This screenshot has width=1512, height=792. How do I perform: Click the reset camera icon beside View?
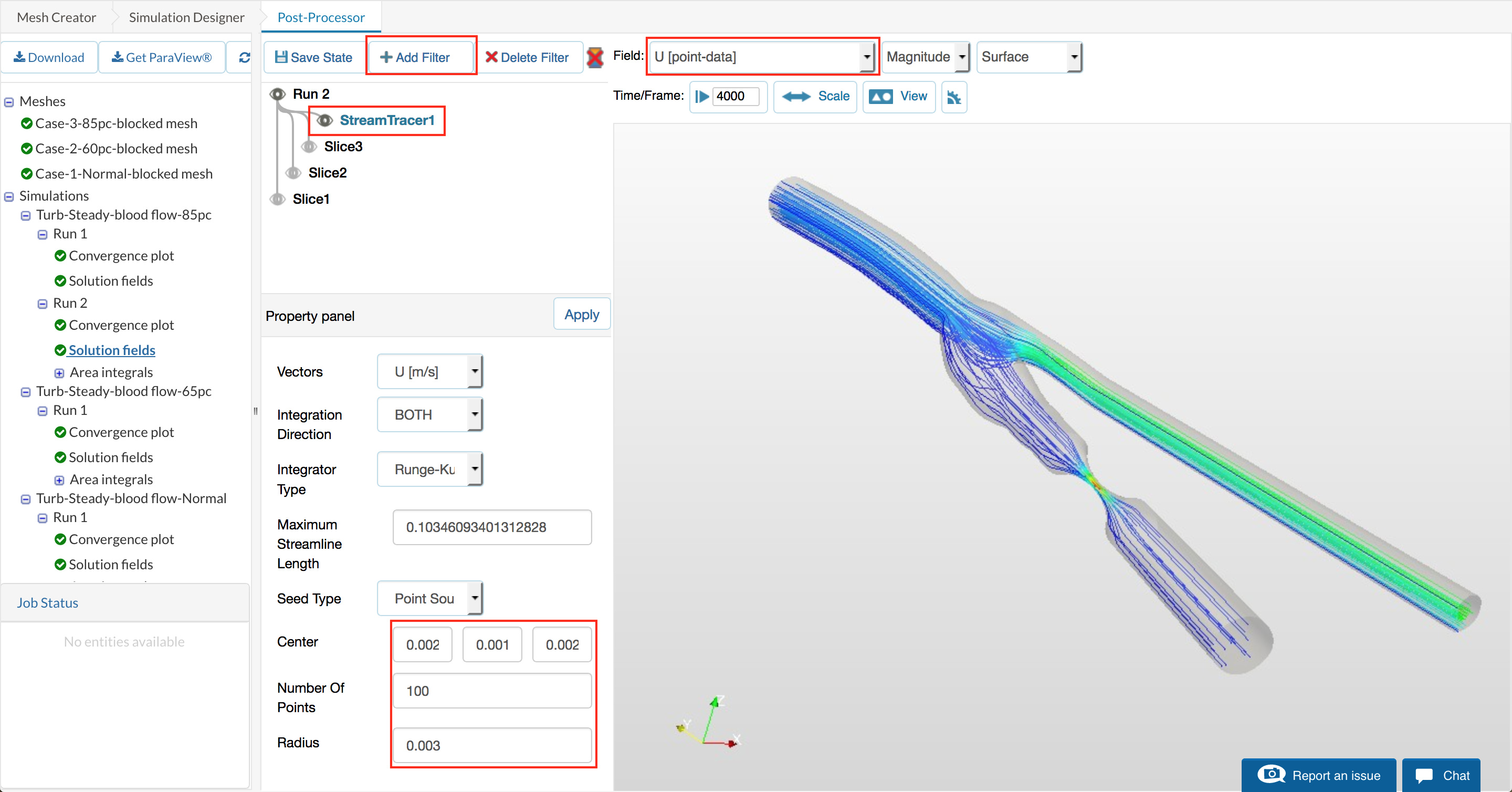click(954, 97)
